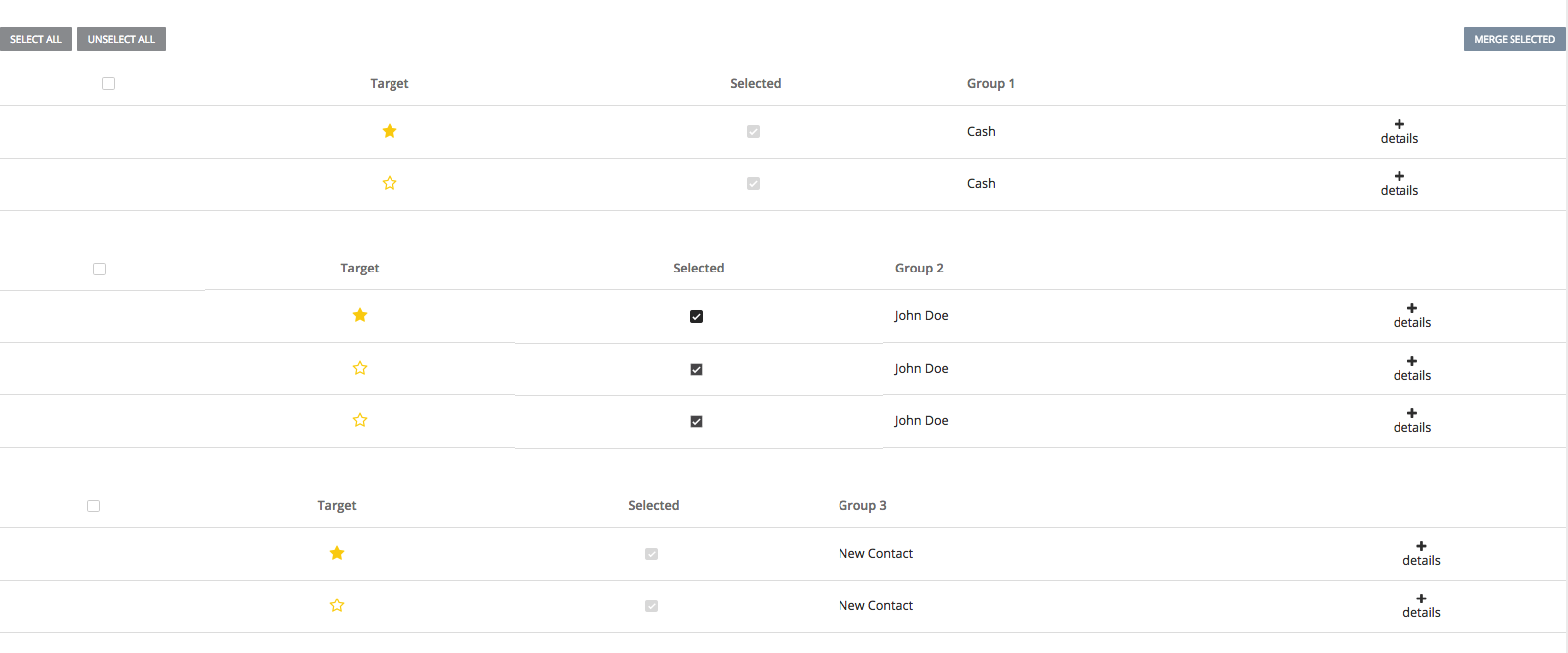The height and width of the screenshot is (653, 1568).
Task: Mark third John Doe row as target
Action: point(360,420)
